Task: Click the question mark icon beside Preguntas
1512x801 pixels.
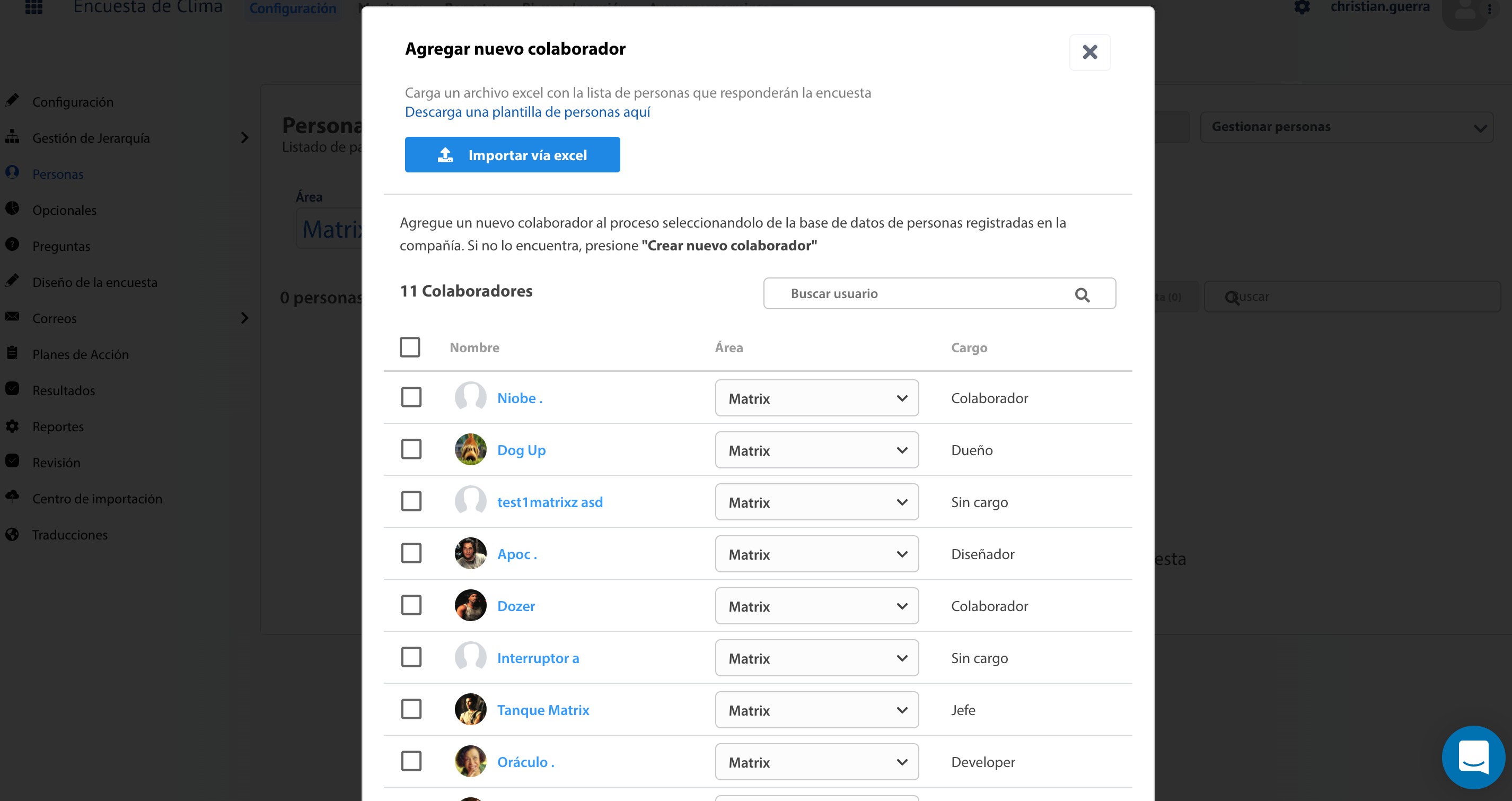Action: pos(12,245)
